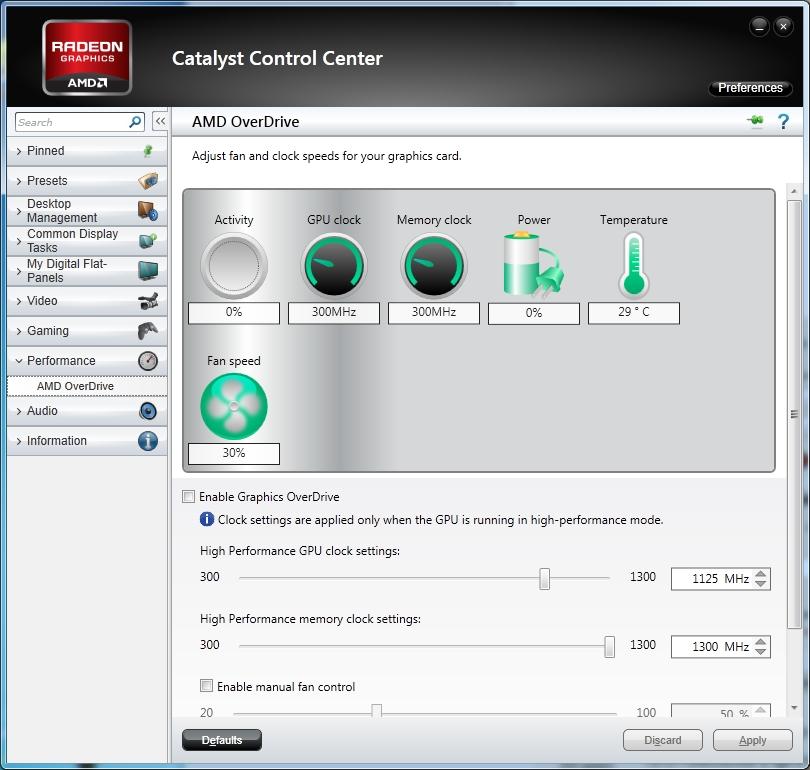The width and height of the screenshot is (810, 770).
Task: Click the 50 % fan speed field
Action: point(721,711)
